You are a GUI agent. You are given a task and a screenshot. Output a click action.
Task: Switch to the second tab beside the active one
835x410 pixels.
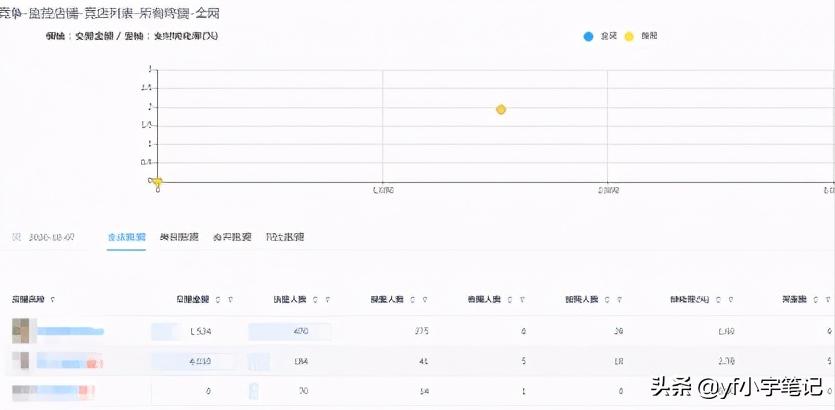point(179,237)
